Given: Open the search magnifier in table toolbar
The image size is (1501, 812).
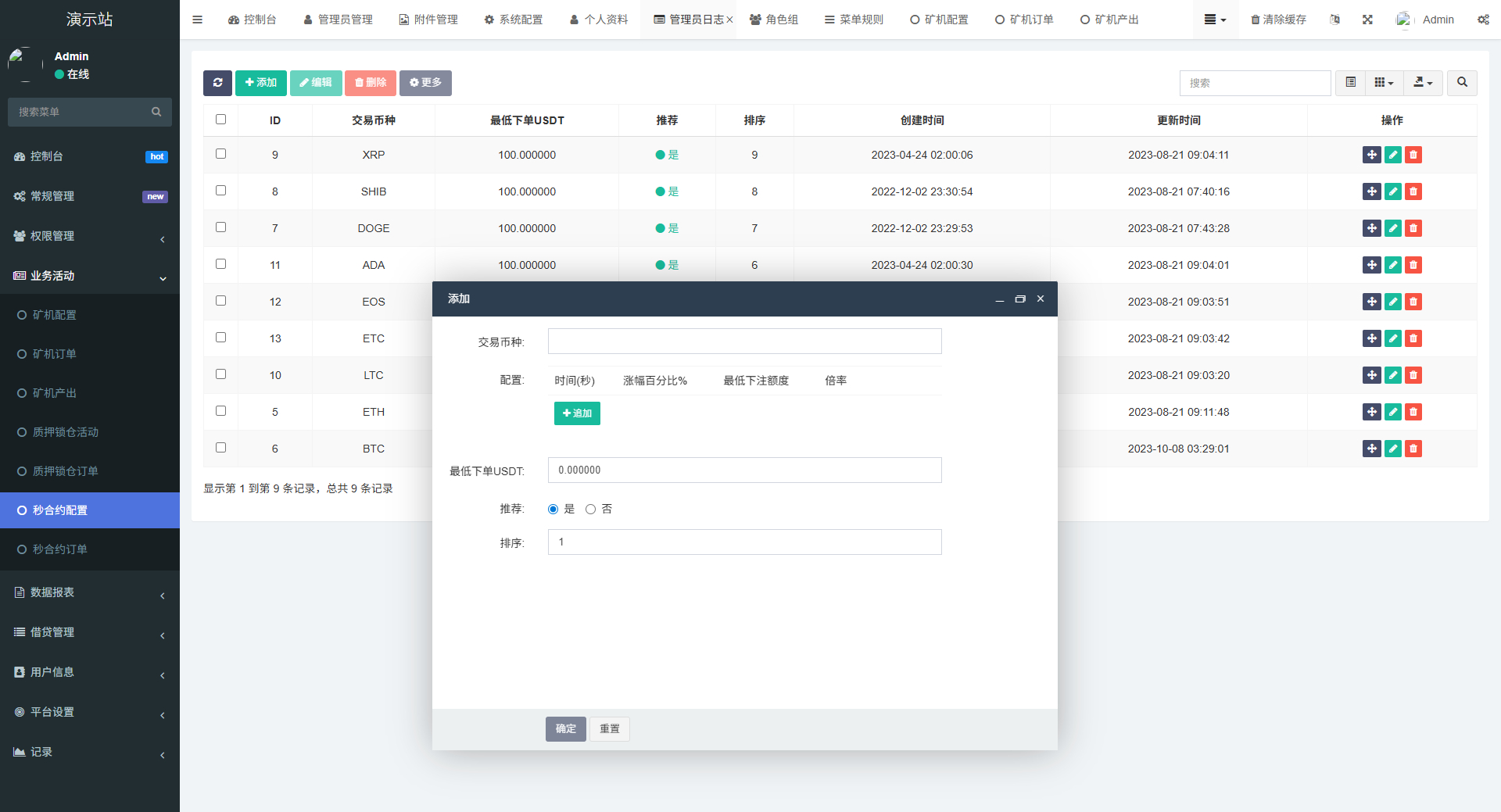Looking at the screenshot, I should pyautogui.click(x=1461, y=83).
